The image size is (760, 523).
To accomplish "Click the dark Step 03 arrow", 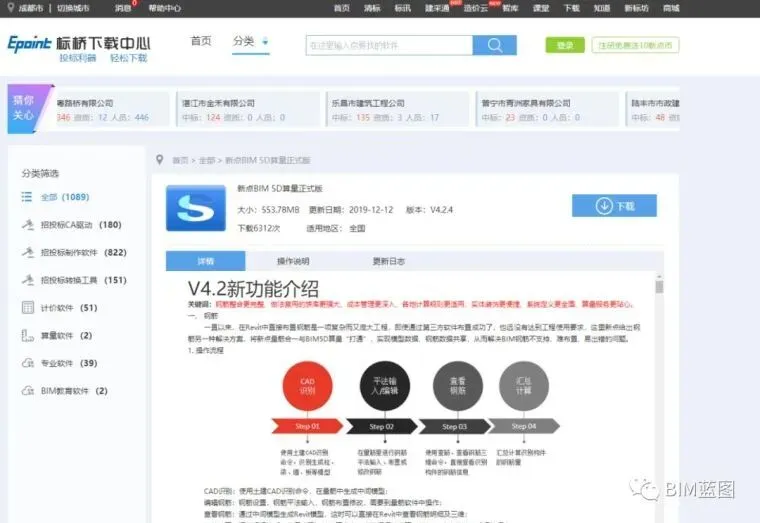I will (x=455, y=426).
